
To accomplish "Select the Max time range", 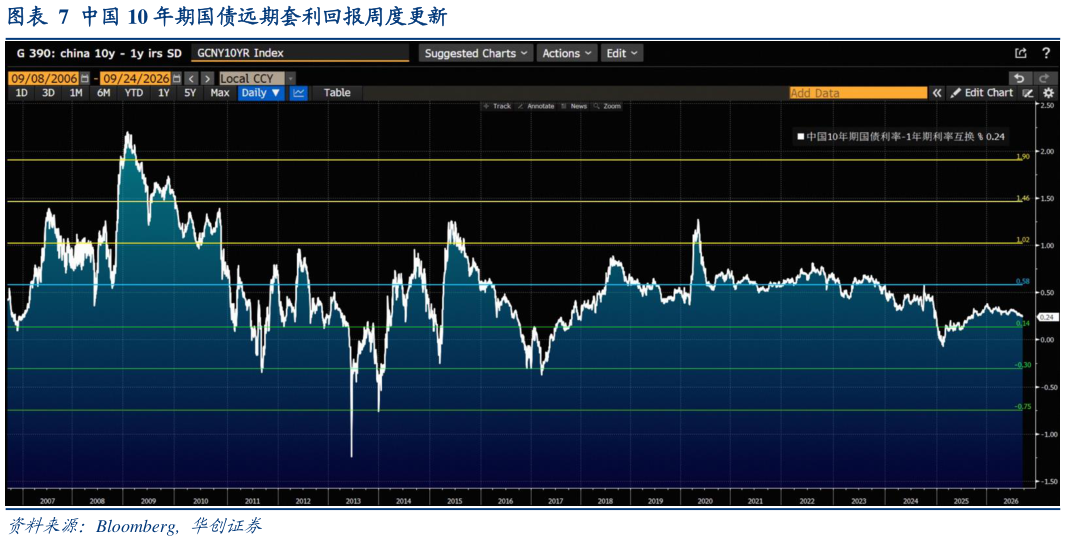I will [x=220, y=93].
